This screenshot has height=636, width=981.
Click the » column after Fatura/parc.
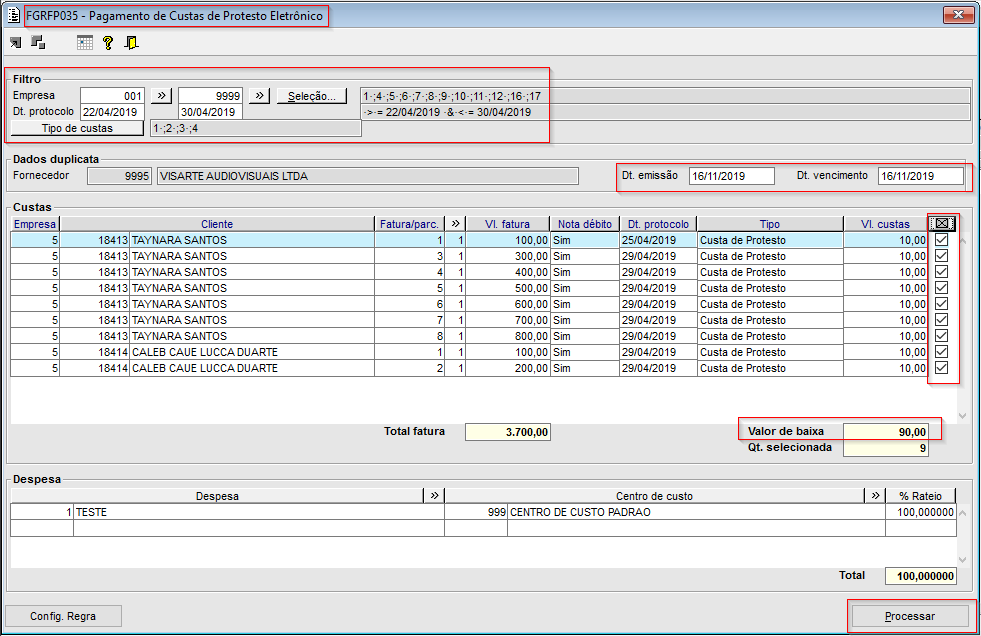click(x=455, y=224)
